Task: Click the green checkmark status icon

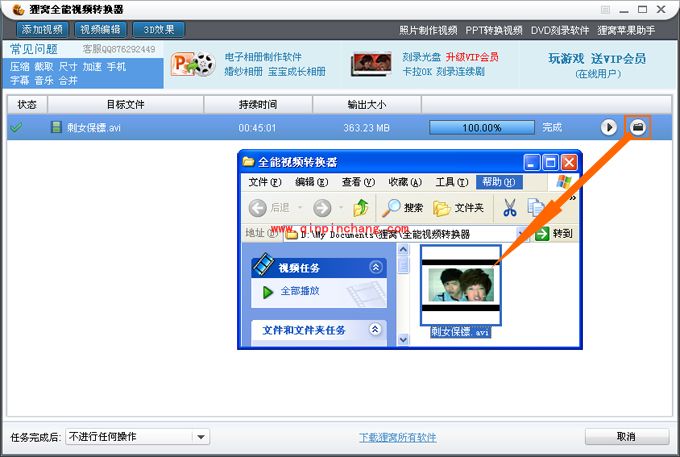Action: 16,127
